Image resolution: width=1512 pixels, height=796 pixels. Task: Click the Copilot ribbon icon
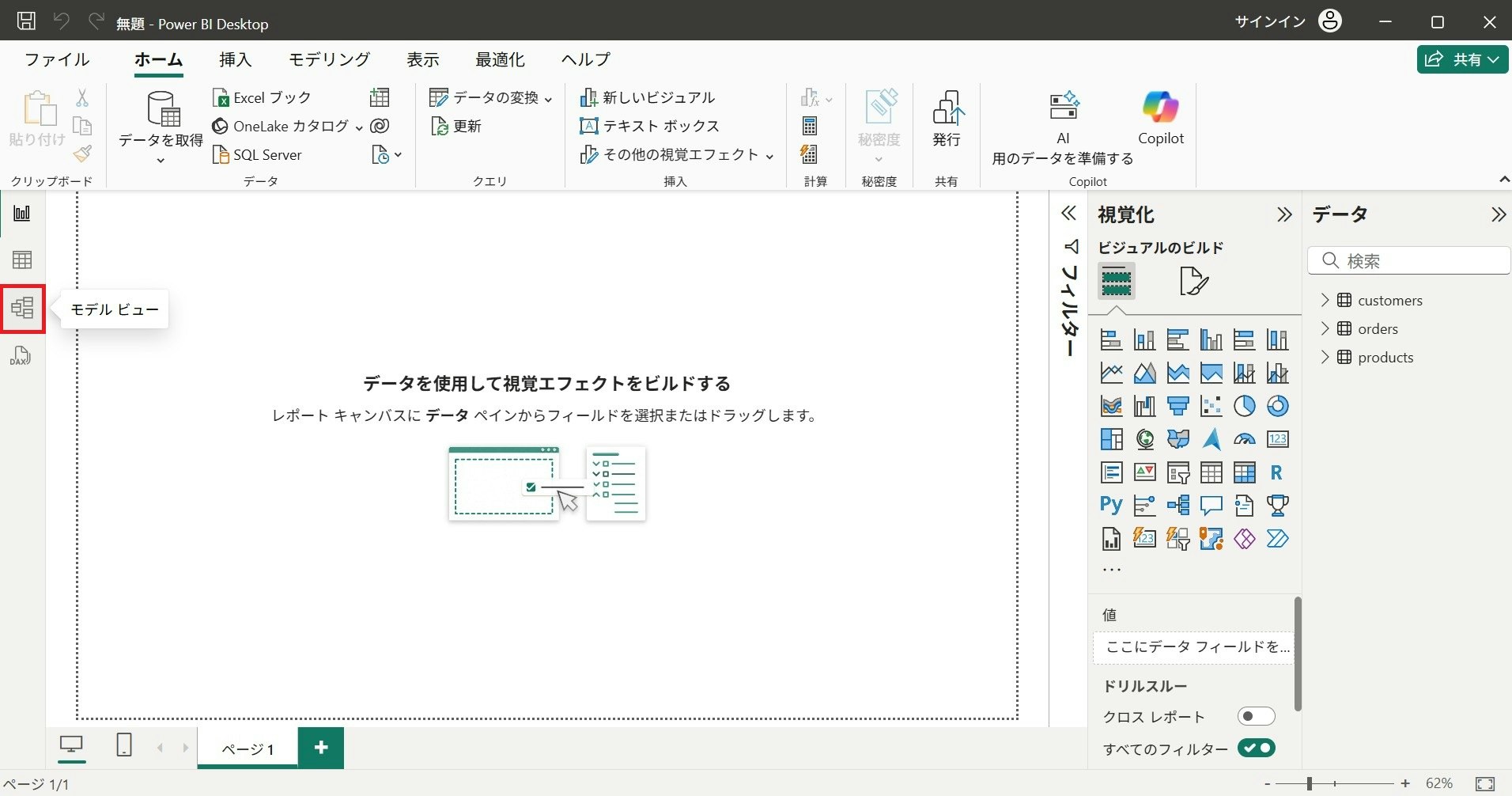[x=1160, y=119]
